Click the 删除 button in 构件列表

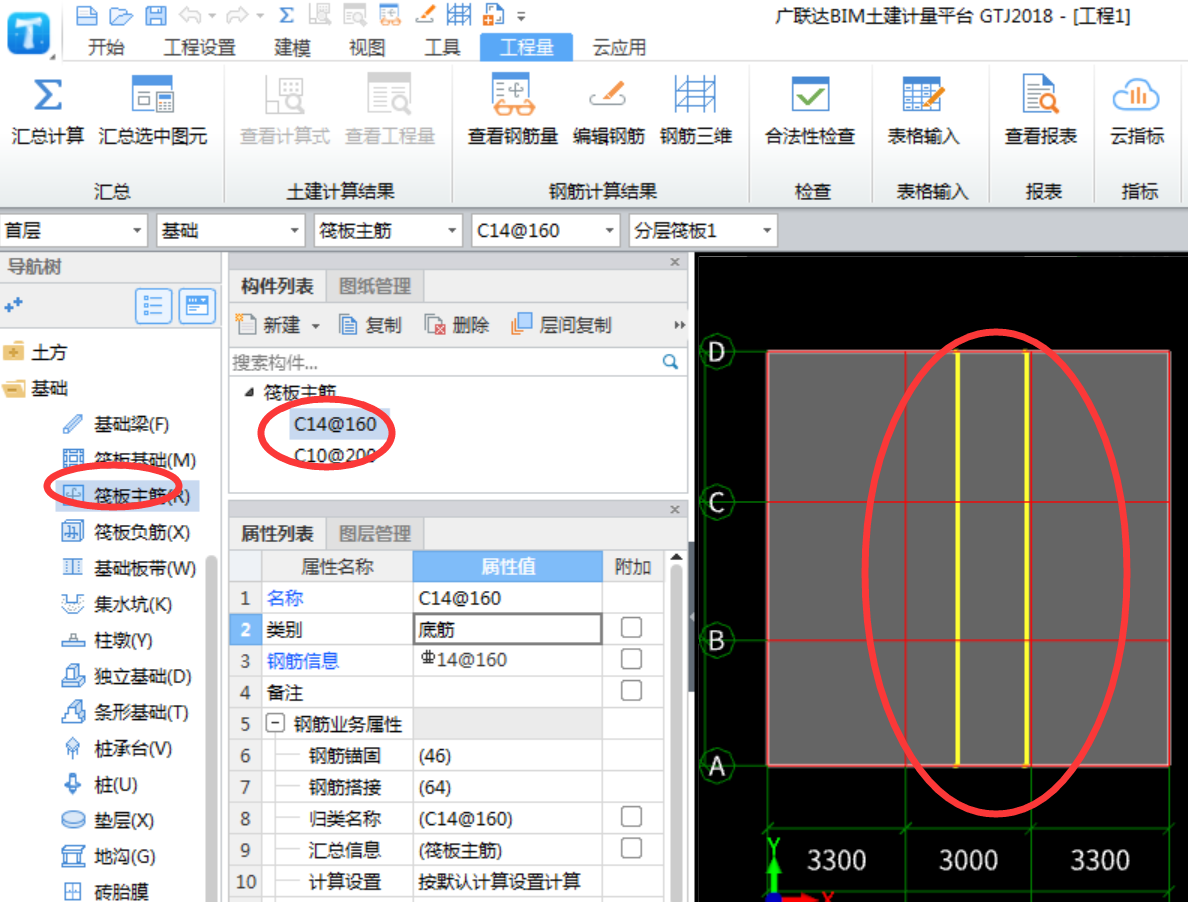tap(458, 326)
